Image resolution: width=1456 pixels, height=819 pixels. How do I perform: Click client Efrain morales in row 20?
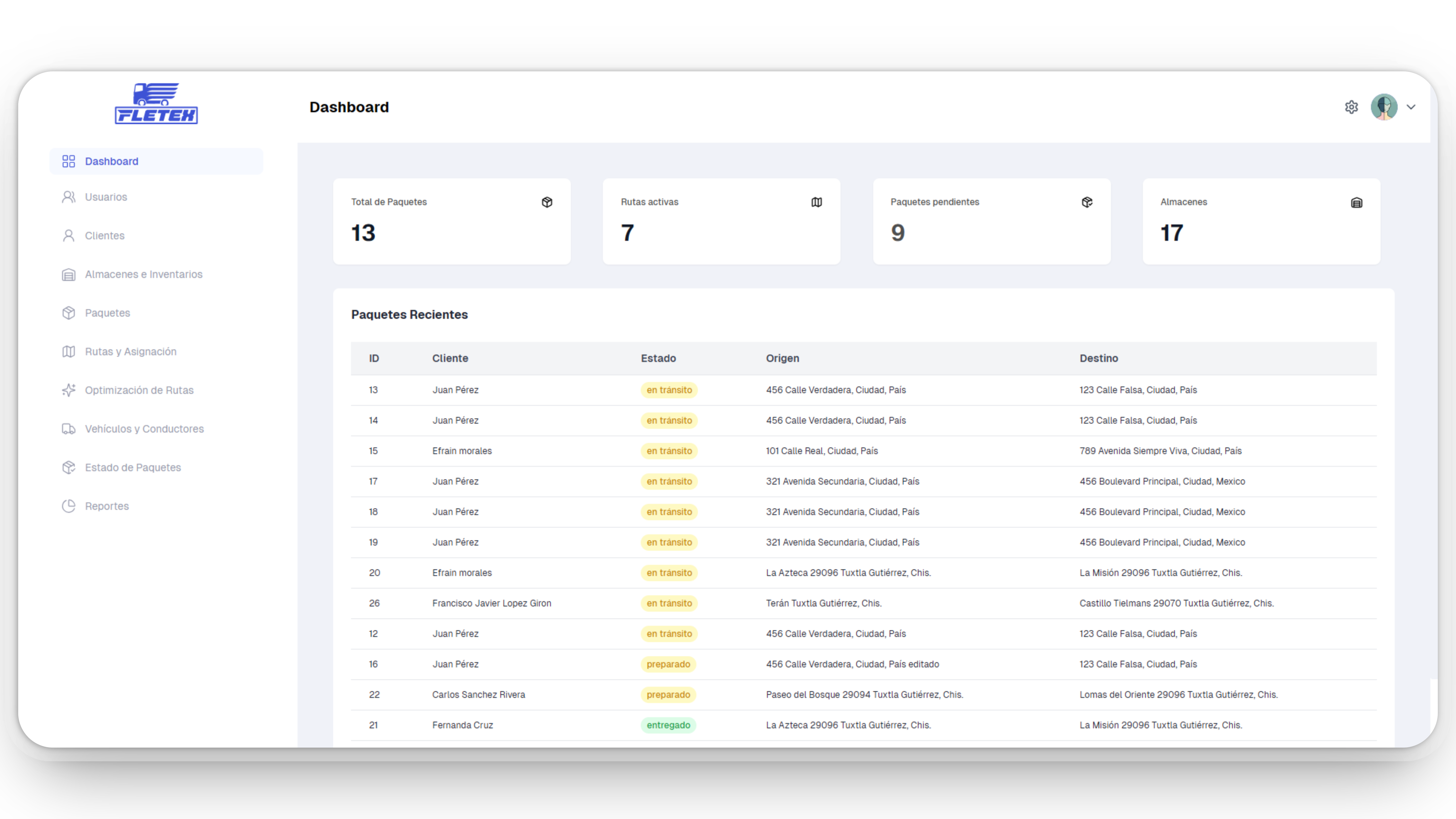tap(462, 573)
